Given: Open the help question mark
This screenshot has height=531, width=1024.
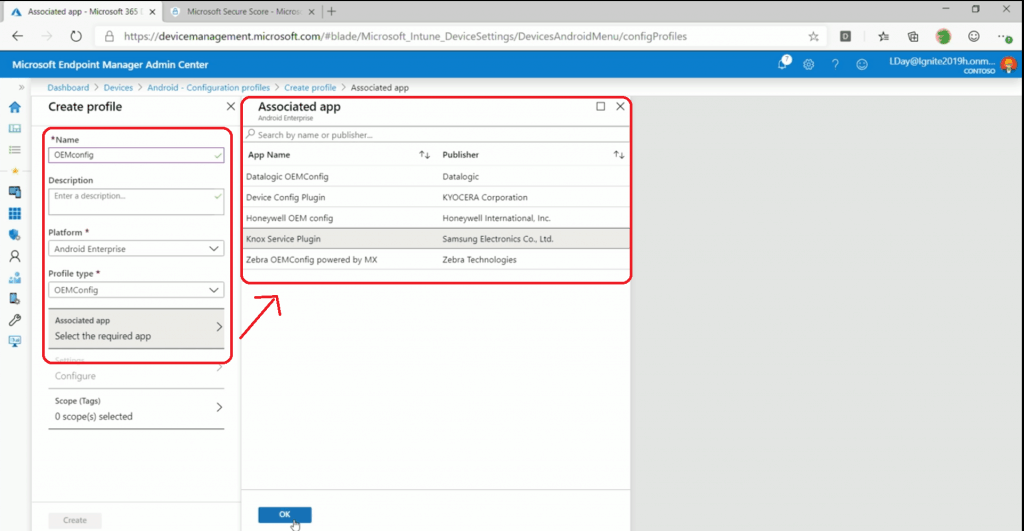Looking at the screenshot, I should point(835,64).
